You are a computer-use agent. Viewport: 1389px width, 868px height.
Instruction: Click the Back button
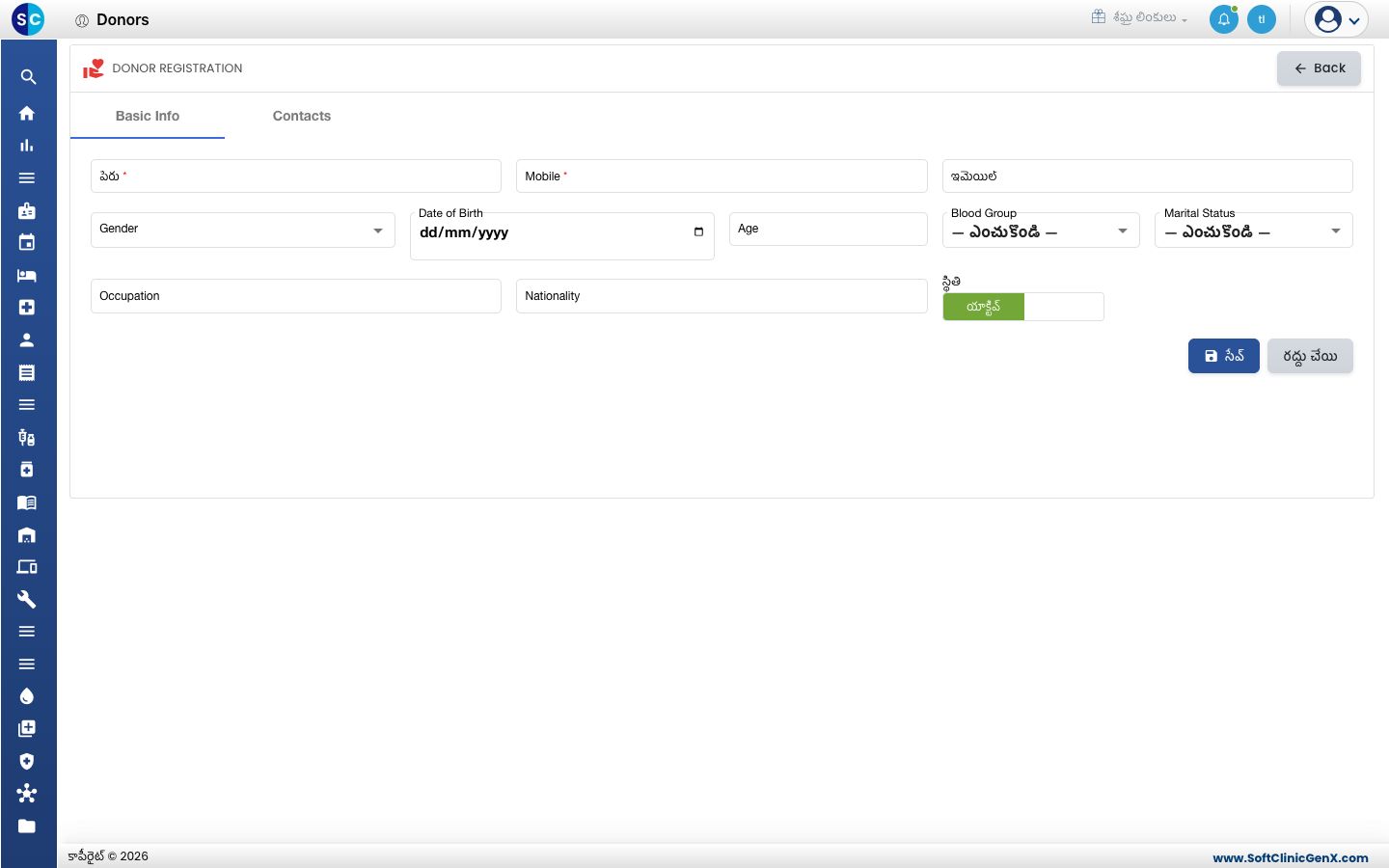click(x=1319, y=68)
